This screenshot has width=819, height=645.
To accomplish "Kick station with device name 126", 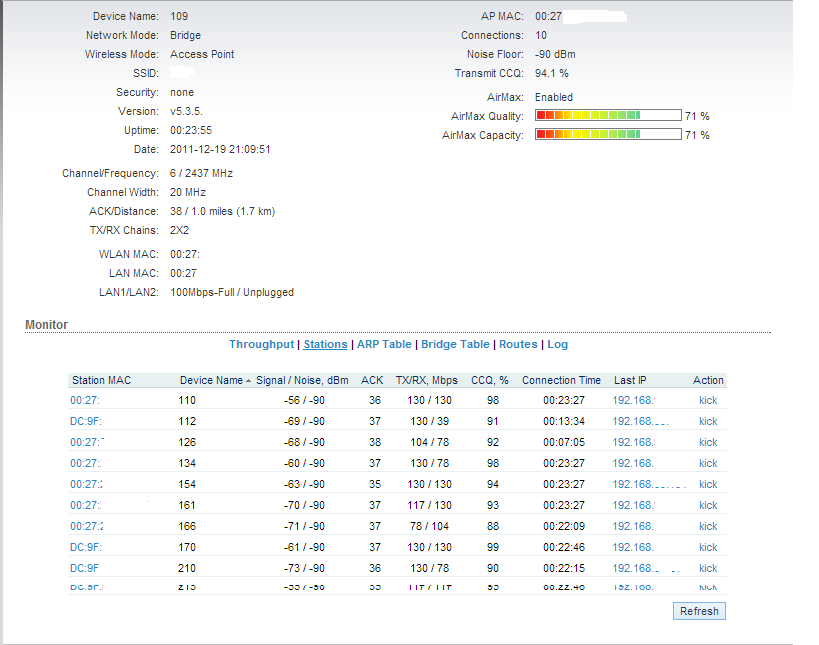I will [708, 442].
